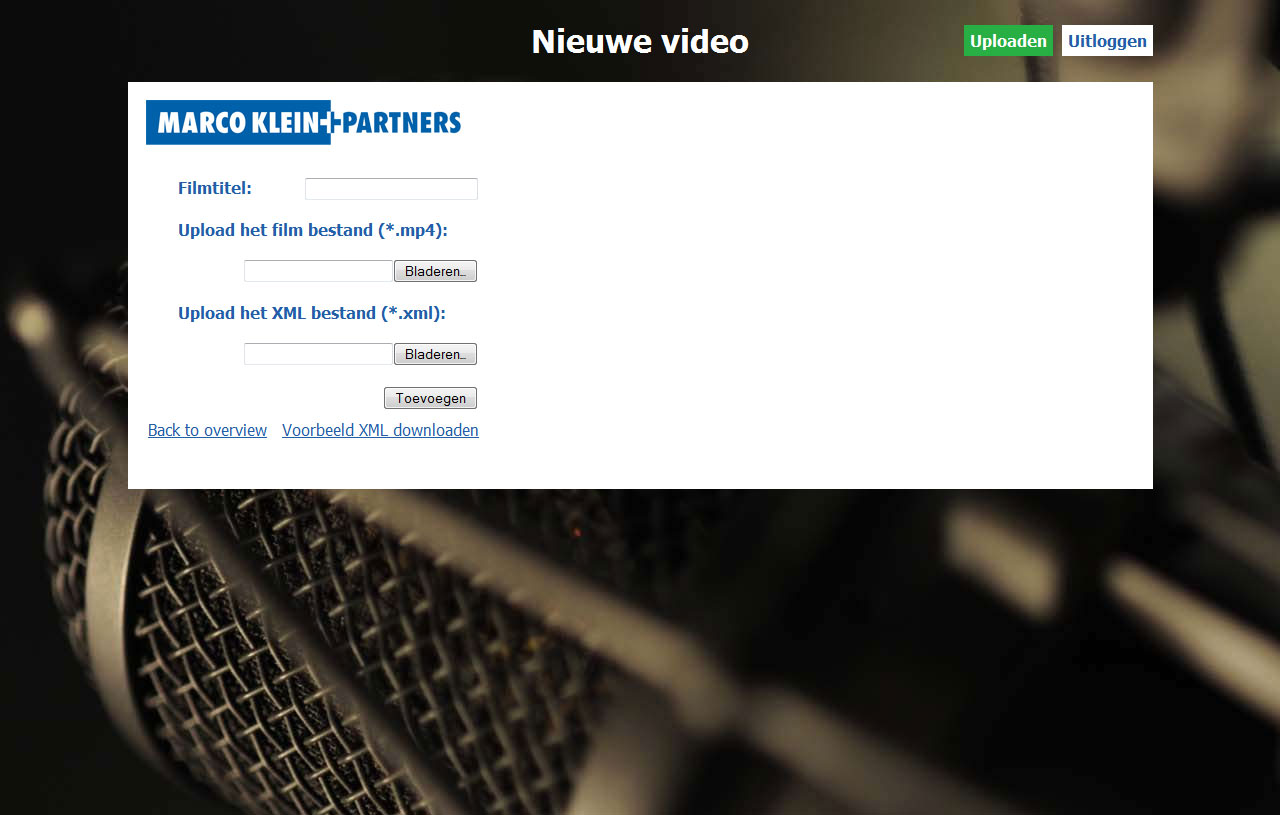
Task: Focus the Filmtitel text field
Action: coord(391,189)
